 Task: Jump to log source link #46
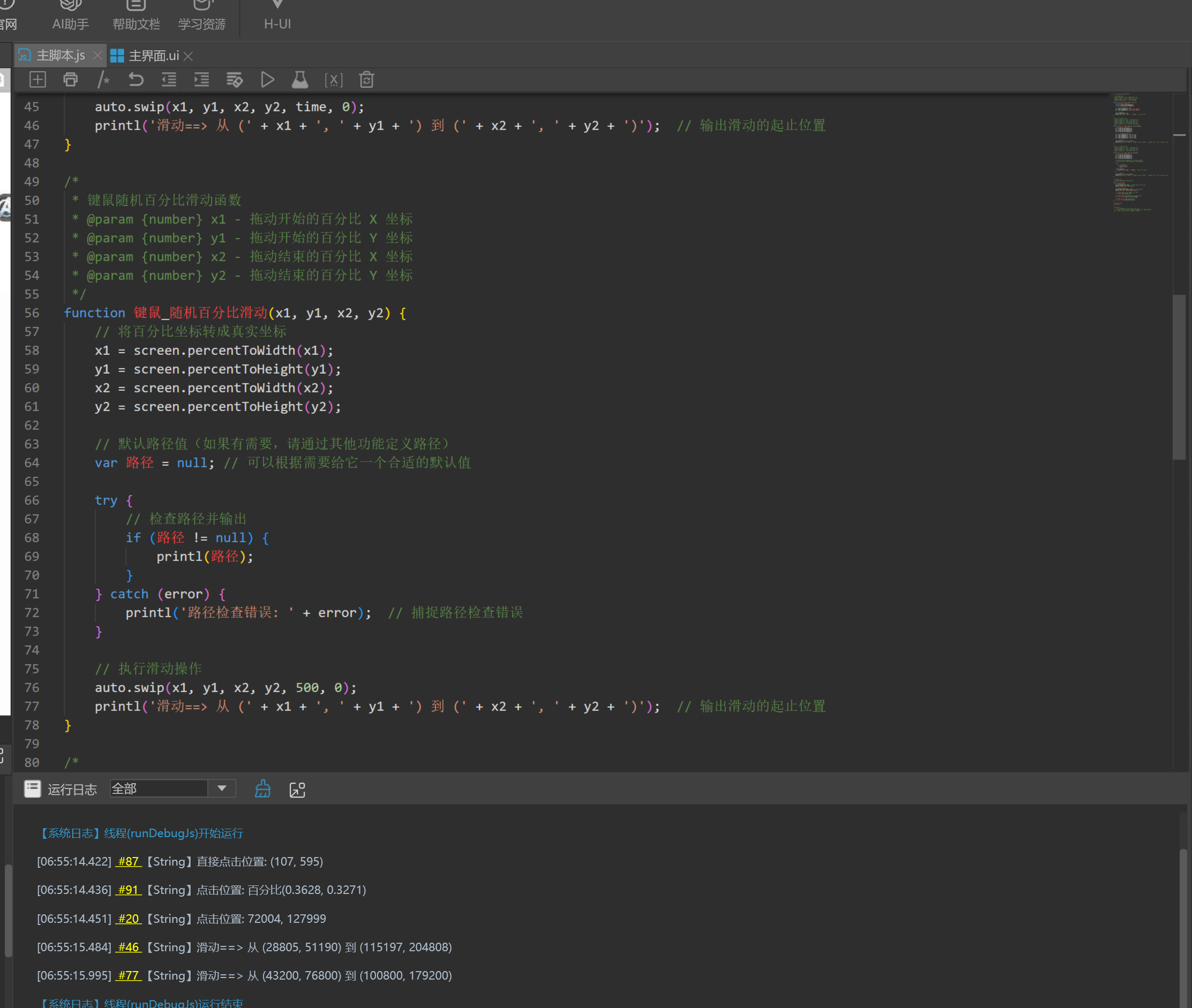(129, 947)
